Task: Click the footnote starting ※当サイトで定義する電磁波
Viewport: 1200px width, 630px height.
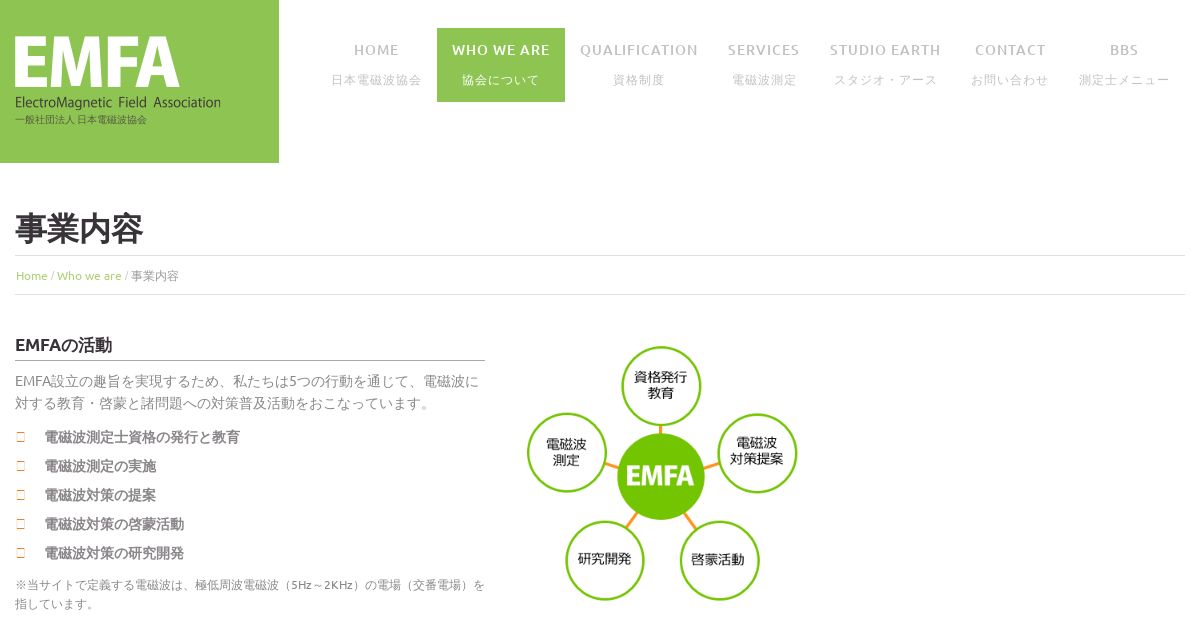Action: (250, 594)
